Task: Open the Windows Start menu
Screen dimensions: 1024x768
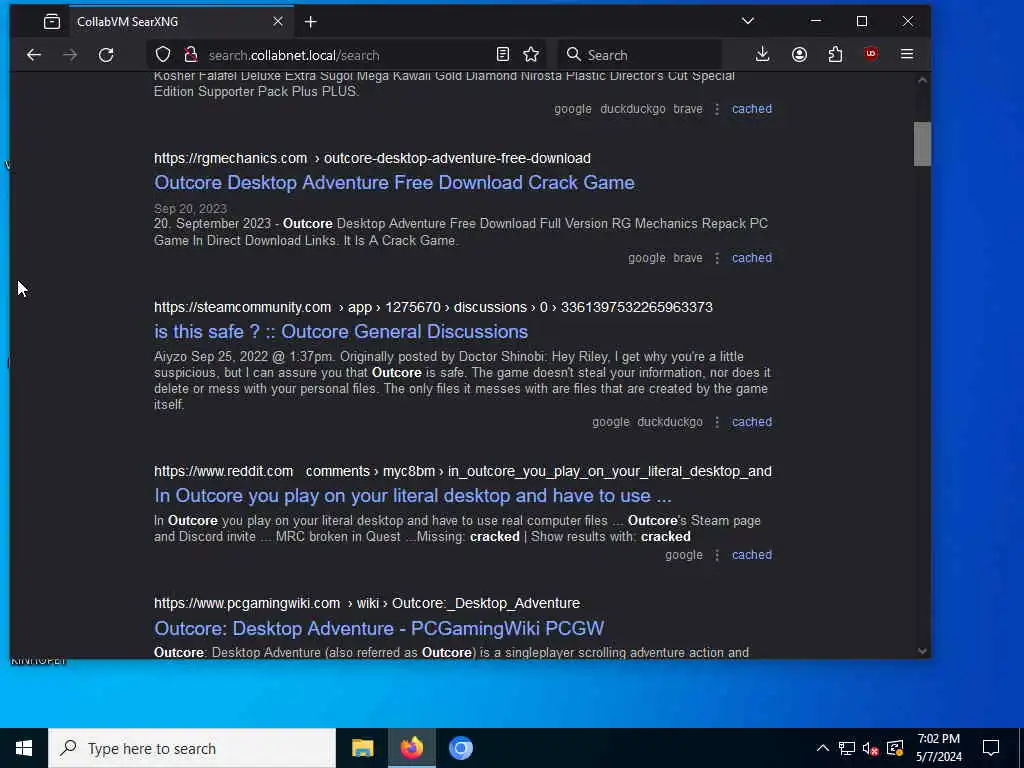Action: point(24,748)
